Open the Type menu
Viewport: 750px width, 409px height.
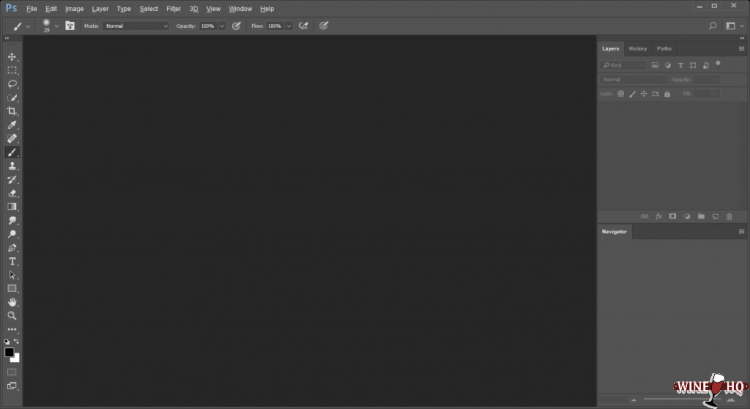click(123, 9)
